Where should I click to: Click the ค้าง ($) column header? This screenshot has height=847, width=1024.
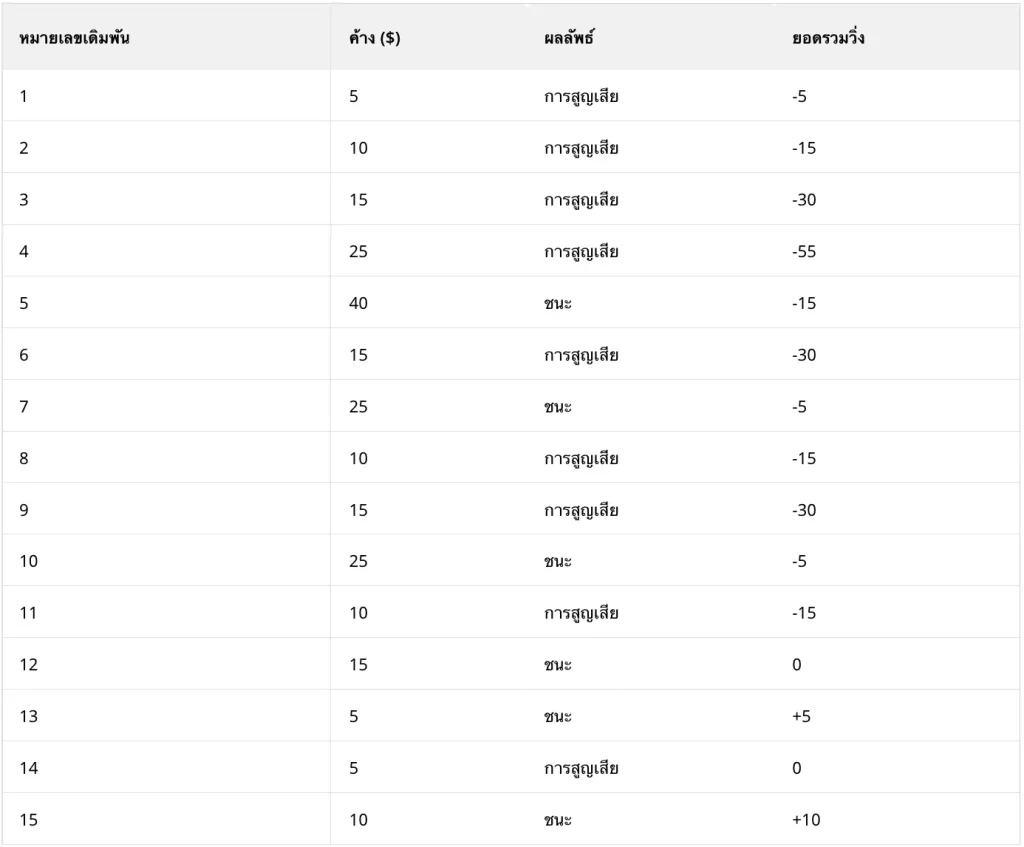[x=375, y=39]
